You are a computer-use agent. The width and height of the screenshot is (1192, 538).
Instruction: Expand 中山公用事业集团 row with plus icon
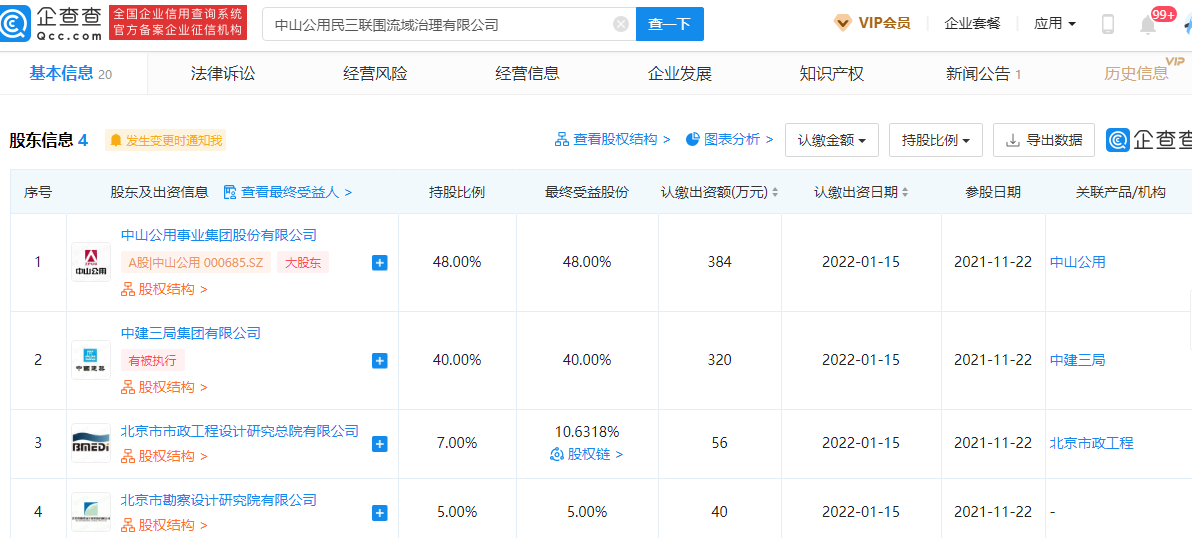[379, 263]
